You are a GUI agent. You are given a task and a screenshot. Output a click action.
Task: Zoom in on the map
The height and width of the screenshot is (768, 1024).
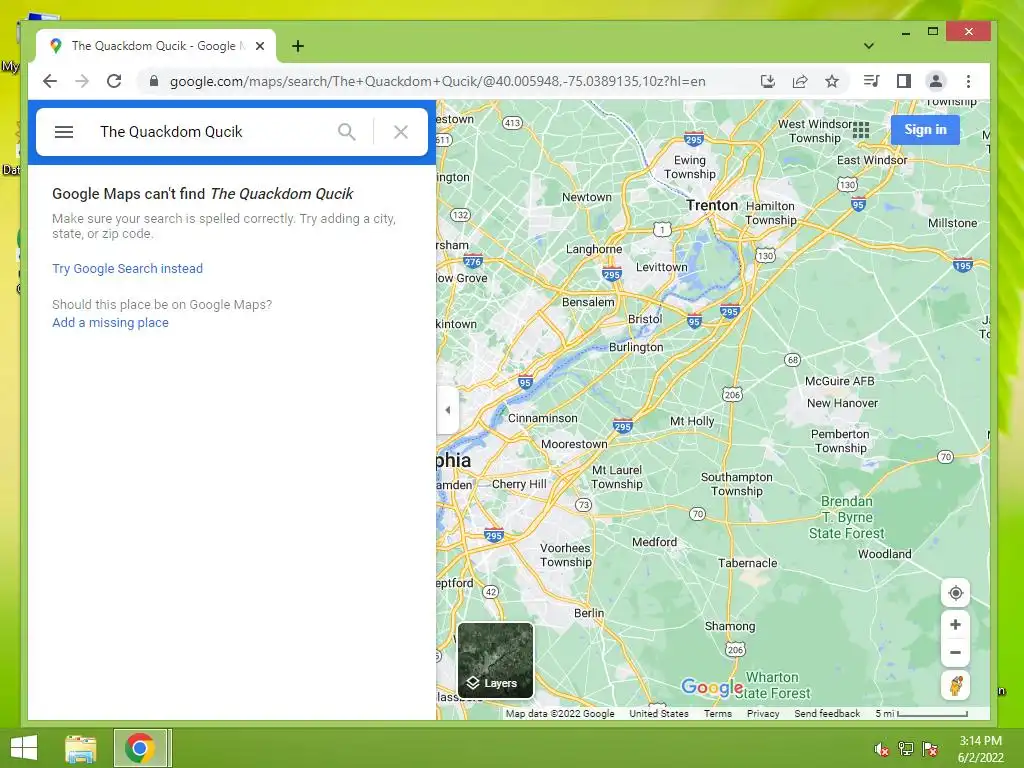(955, 624)
